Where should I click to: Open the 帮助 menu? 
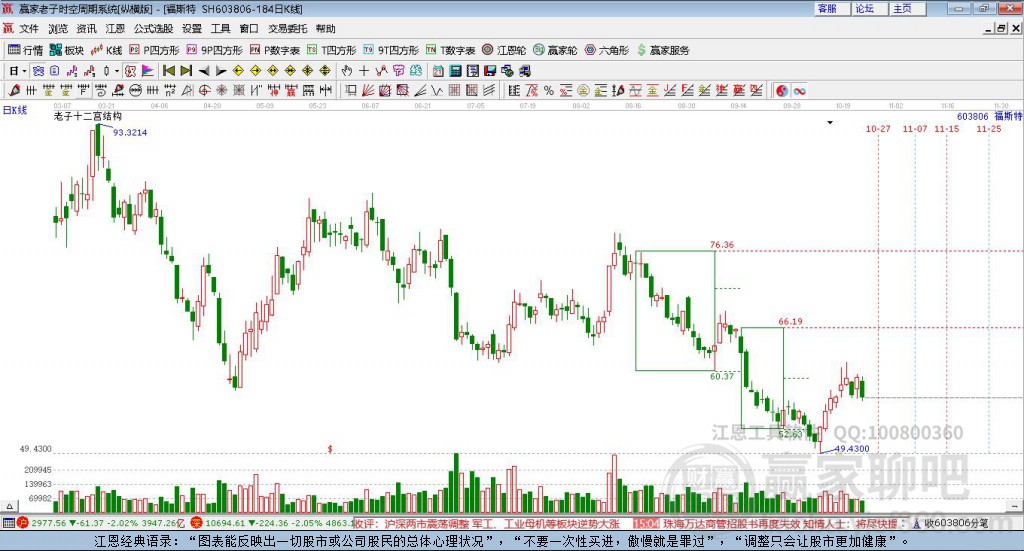tap(325, 29)
